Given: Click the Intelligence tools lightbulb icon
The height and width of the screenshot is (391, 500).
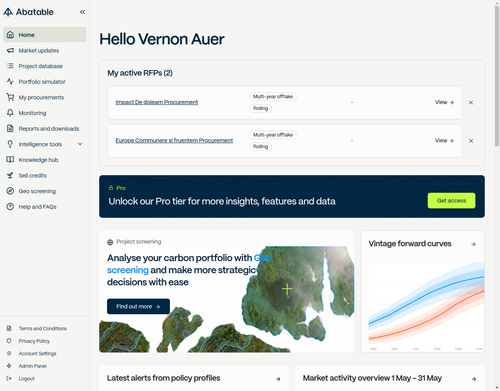Looking at the screenshot, I should (10, 144).
